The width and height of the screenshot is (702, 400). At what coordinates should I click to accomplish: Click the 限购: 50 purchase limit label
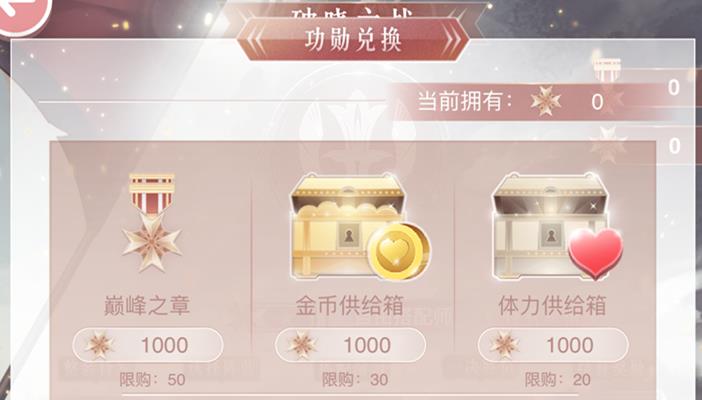click(152, 380)
